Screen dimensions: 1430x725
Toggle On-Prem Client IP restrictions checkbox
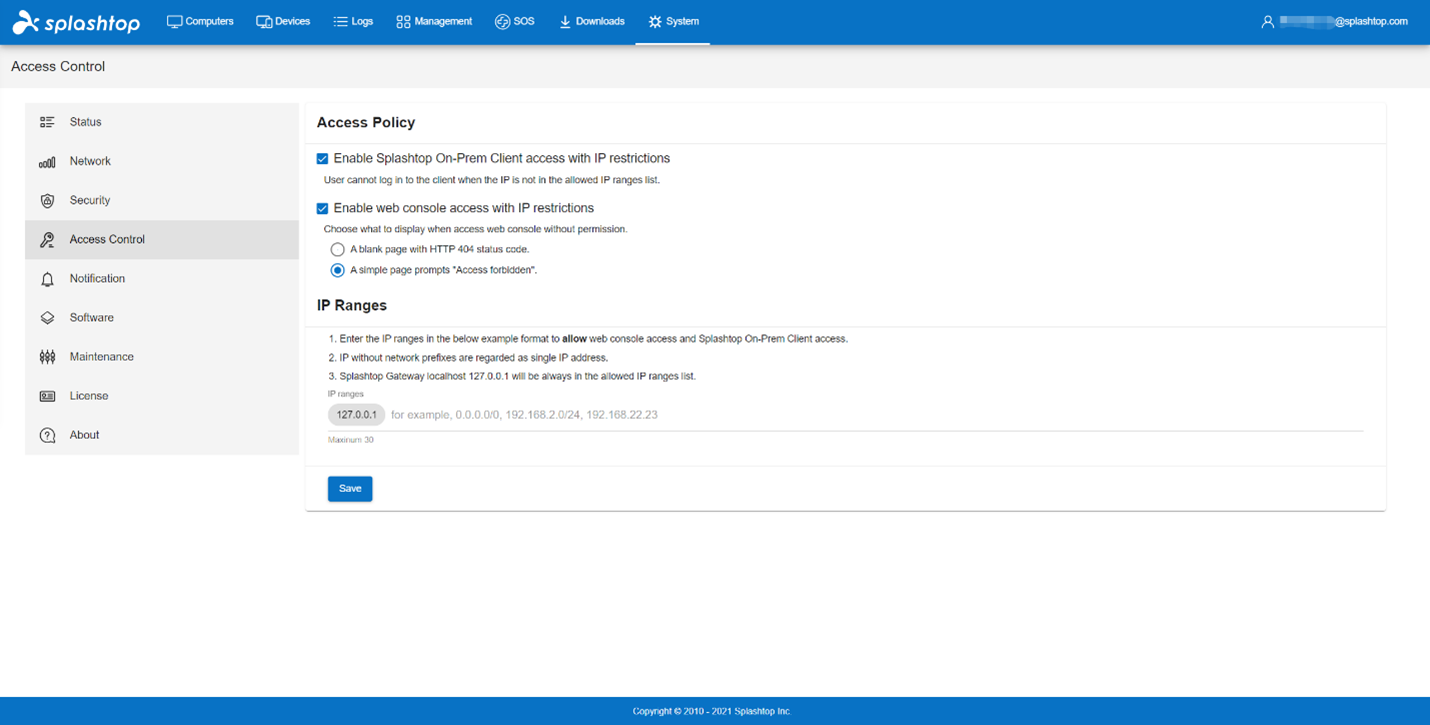(x=322, y=158)
